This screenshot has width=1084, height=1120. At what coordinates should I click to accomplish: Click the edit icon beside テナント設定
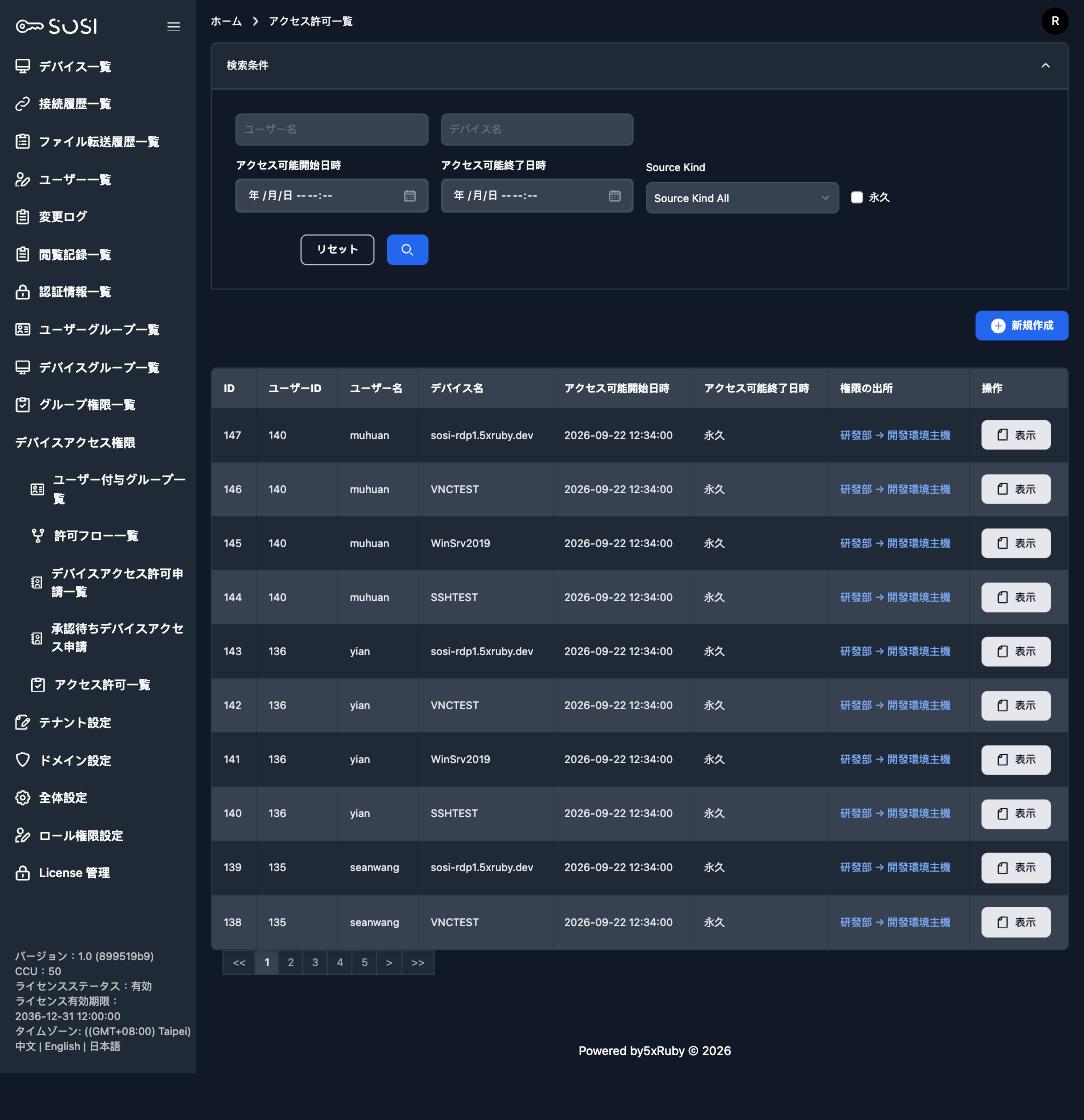coord(23,723)
